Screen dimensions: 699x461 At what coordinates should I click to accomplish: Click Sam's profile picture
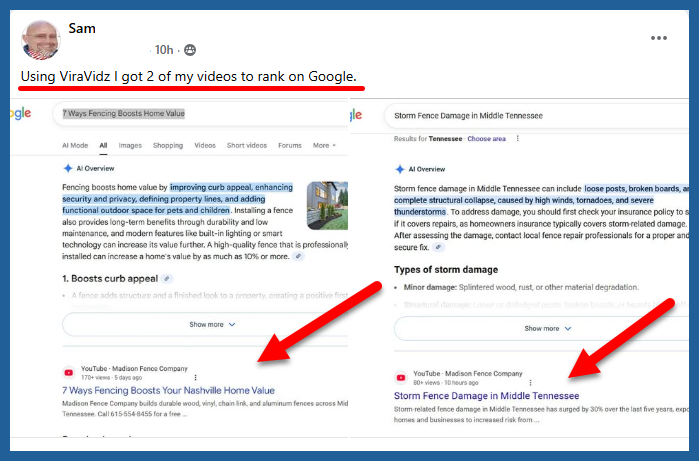tap(40, 39)
